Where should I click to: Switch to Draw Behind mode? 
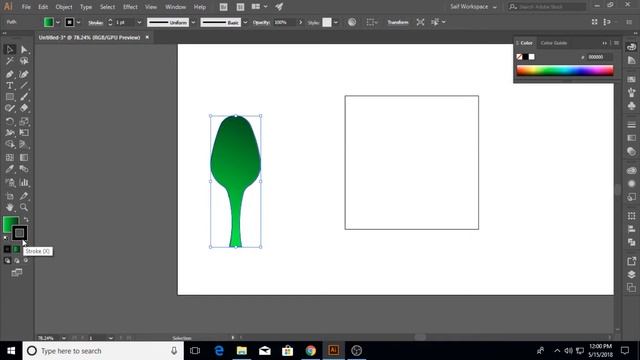point(17,260)
